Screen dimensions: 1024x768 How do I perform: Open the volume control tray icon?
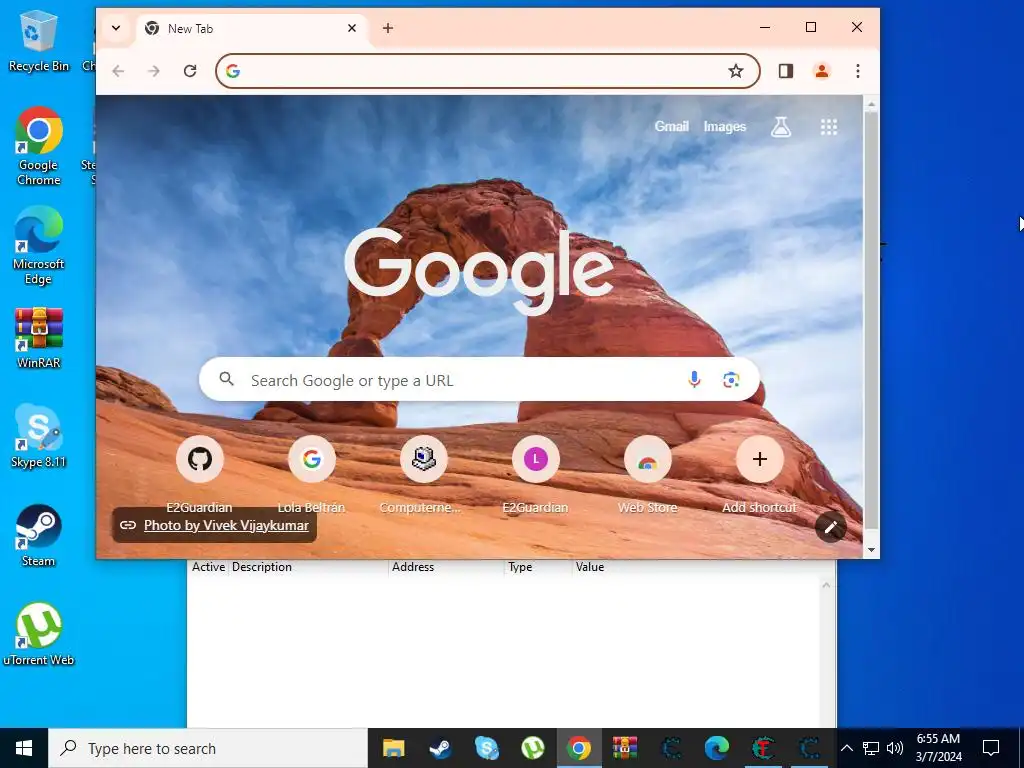tap(895, 748)
